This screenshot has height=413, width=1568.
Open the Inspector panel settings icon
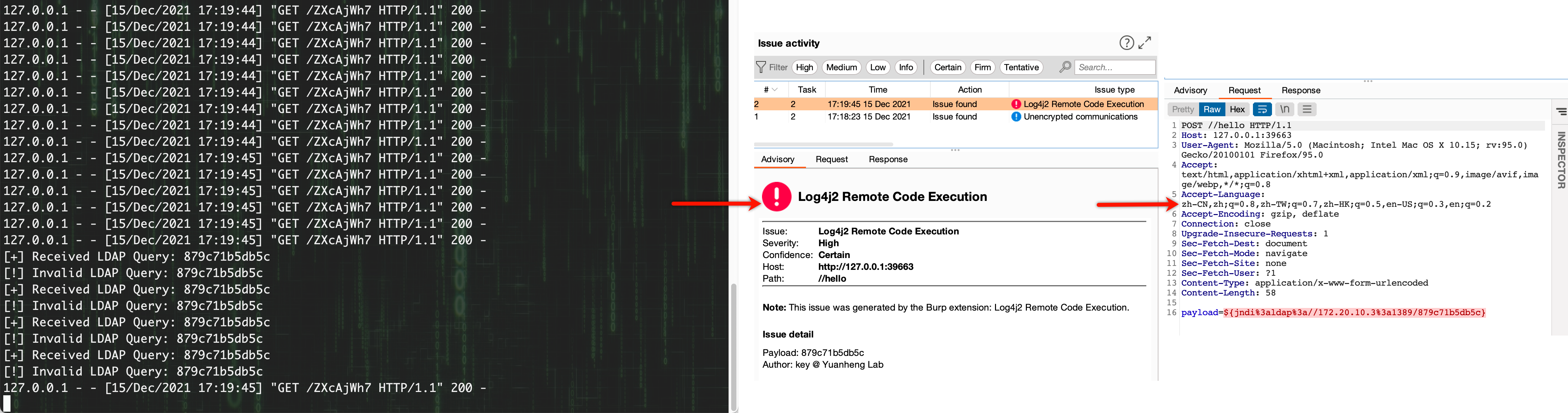[1561, 112]
